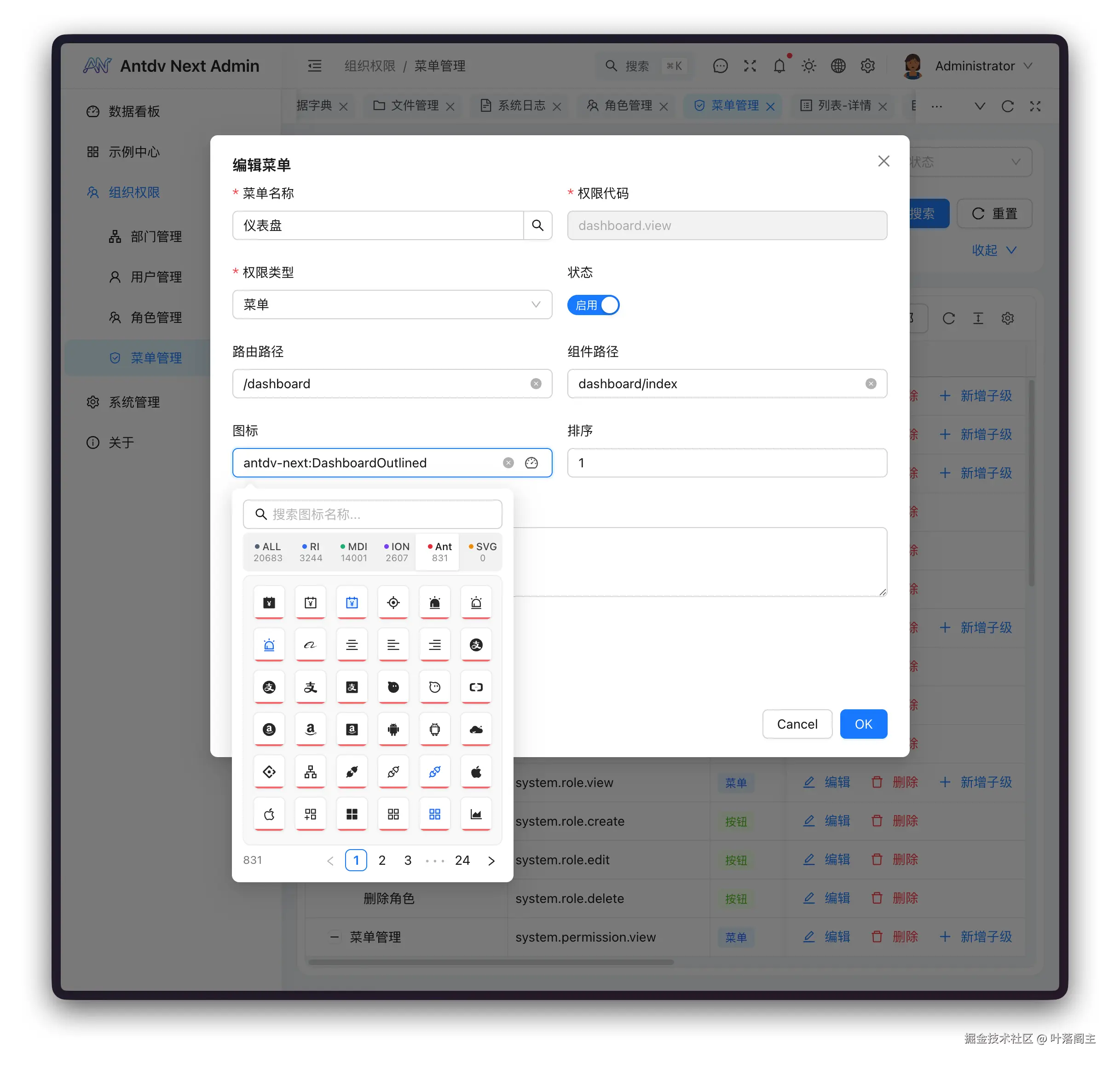Edit the system.role.create row
This screenshot has width=1120, height=1069.
point(826,821)
